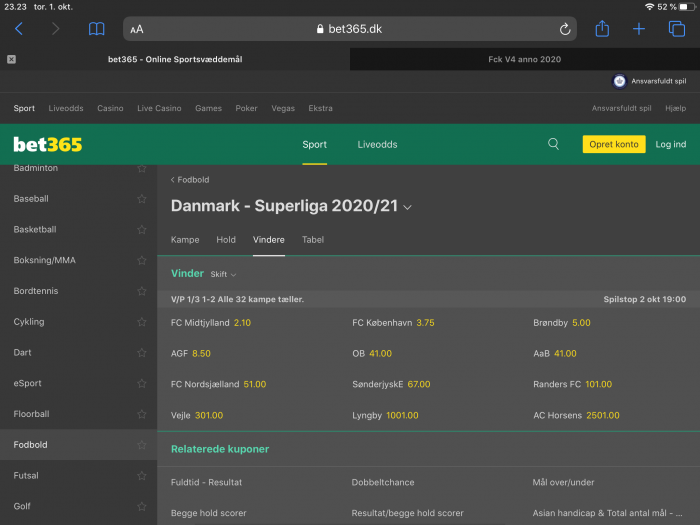
Task: Open the AA reader text size menu
Action: [x=137, y=29]
